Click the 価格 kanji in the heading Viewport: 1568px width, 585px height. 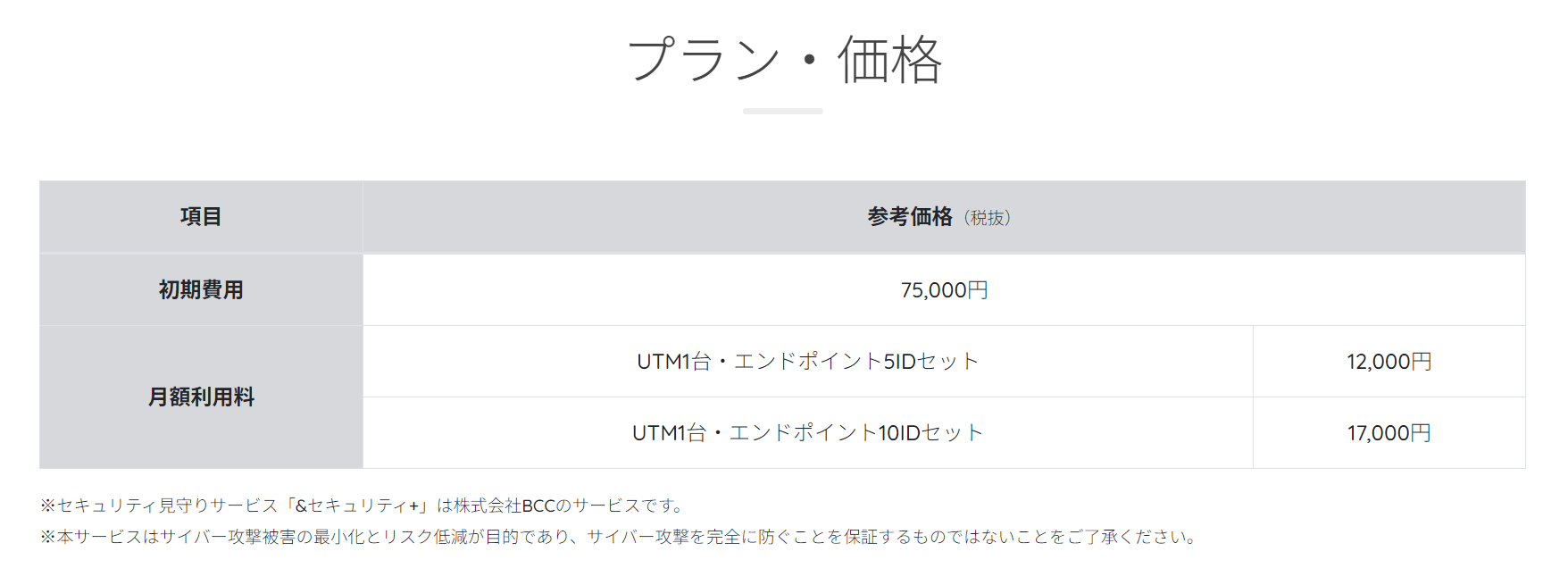coord(889,60)
